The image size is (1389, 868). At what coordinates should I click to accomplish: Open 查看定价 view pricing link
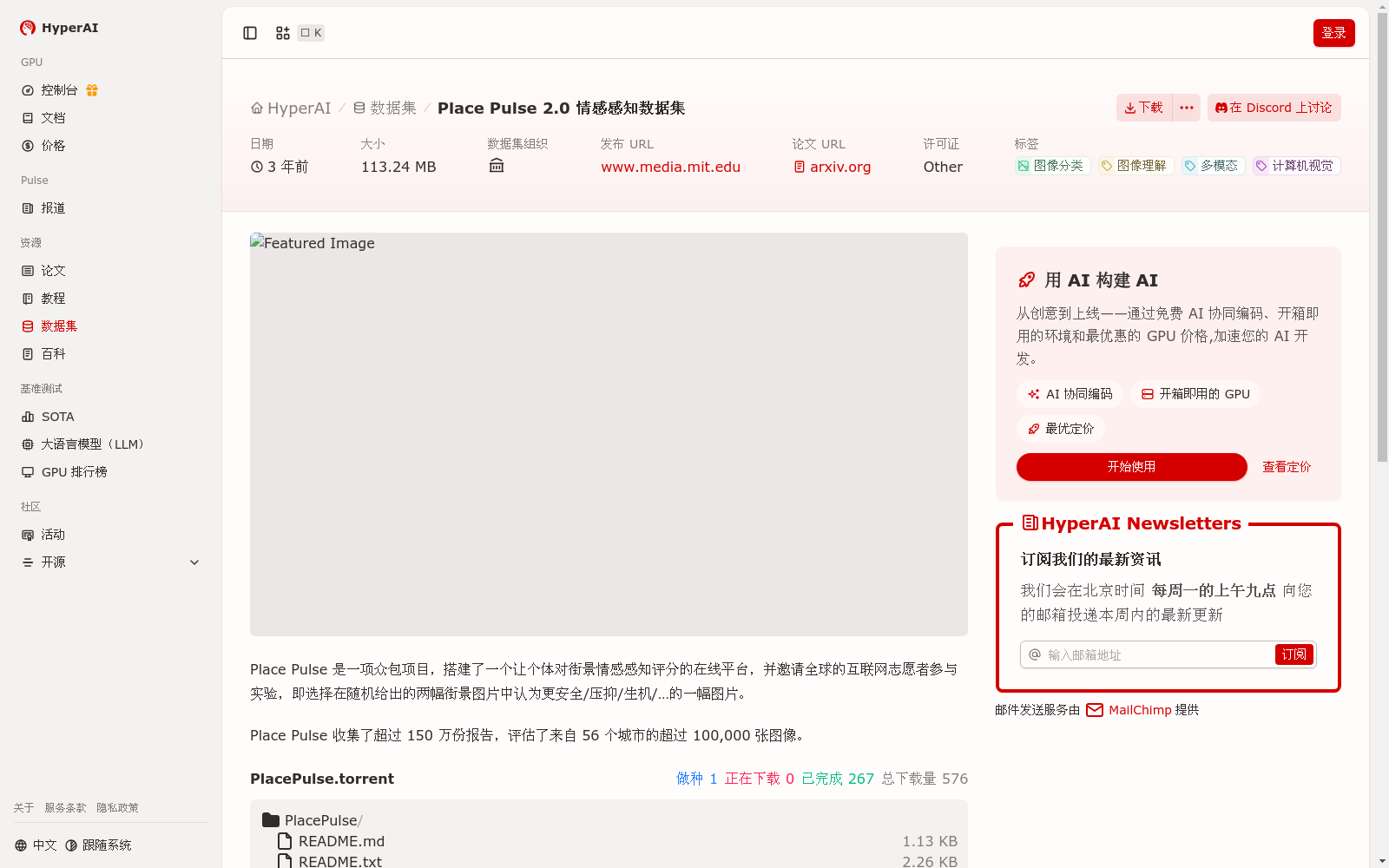point(1287,467)
